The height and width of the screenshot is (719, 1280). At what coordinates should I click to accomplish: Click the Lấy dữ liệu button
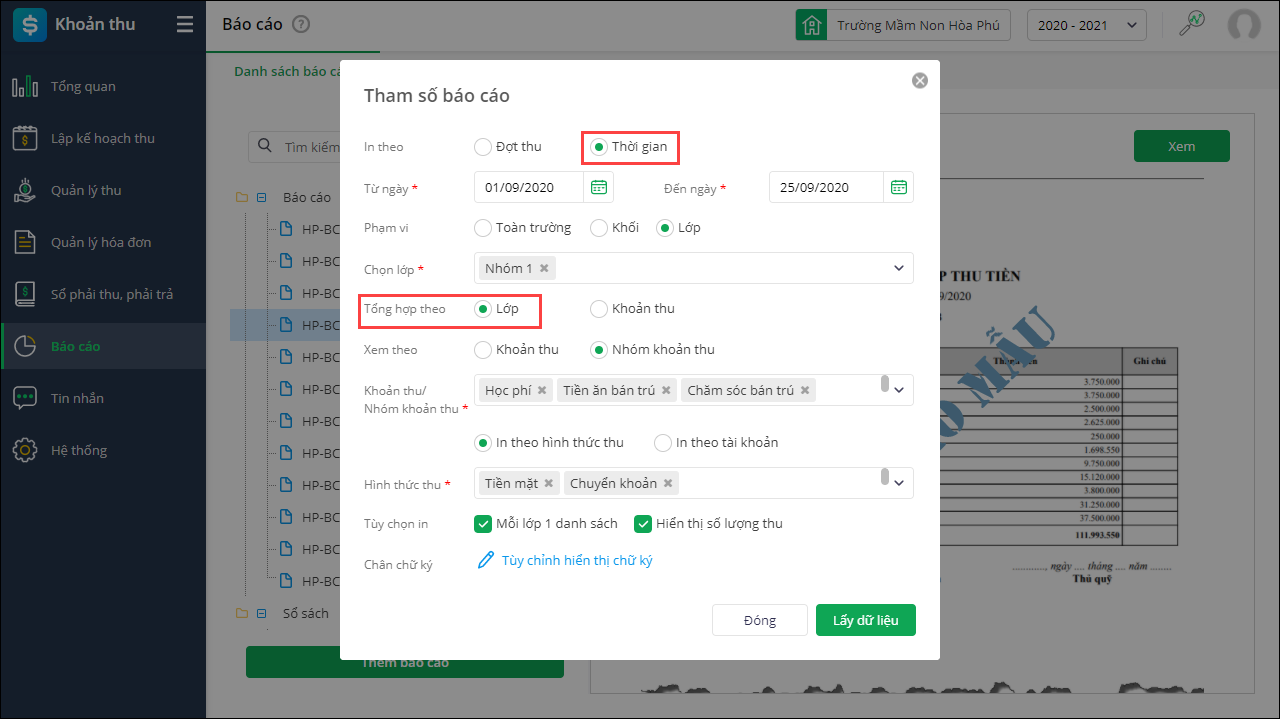pyautogui.click(x=866, y=620)
